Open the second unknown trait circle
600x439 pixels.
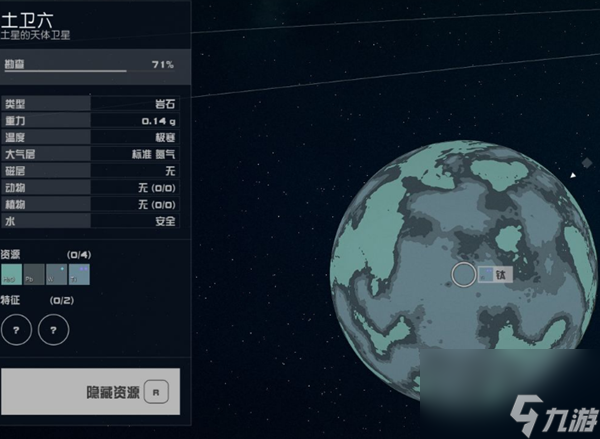(x=54, y=330)
